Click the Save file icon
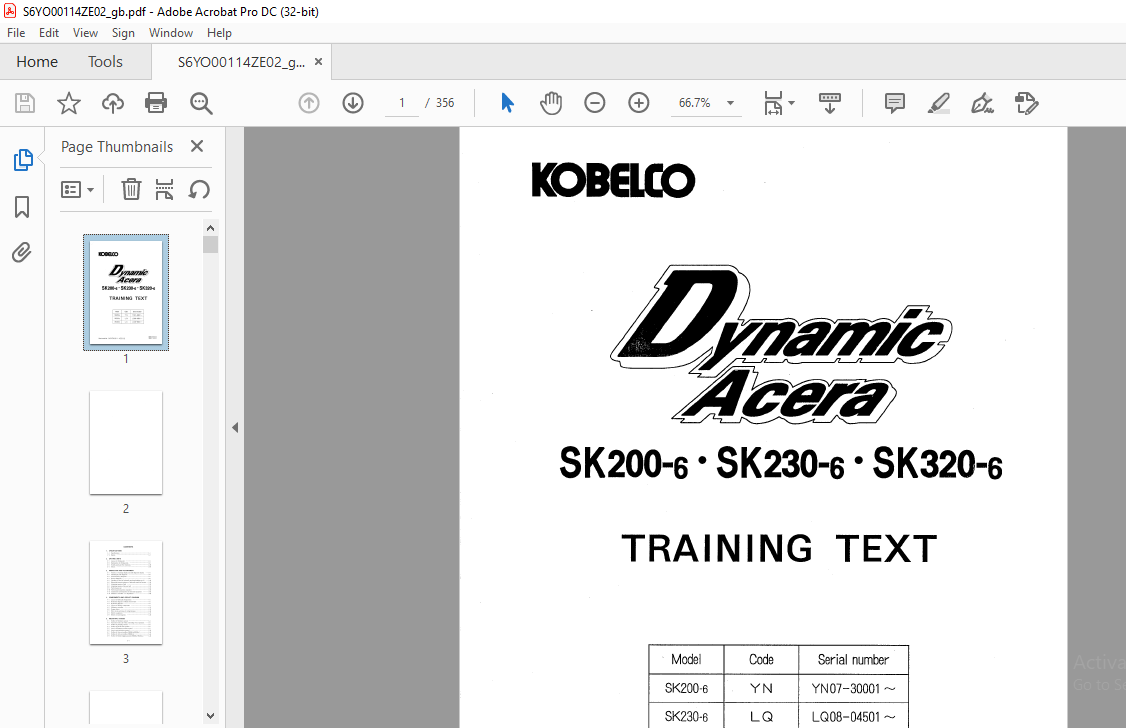Viewport: 1126px width, 728px height. pos(24,103)
